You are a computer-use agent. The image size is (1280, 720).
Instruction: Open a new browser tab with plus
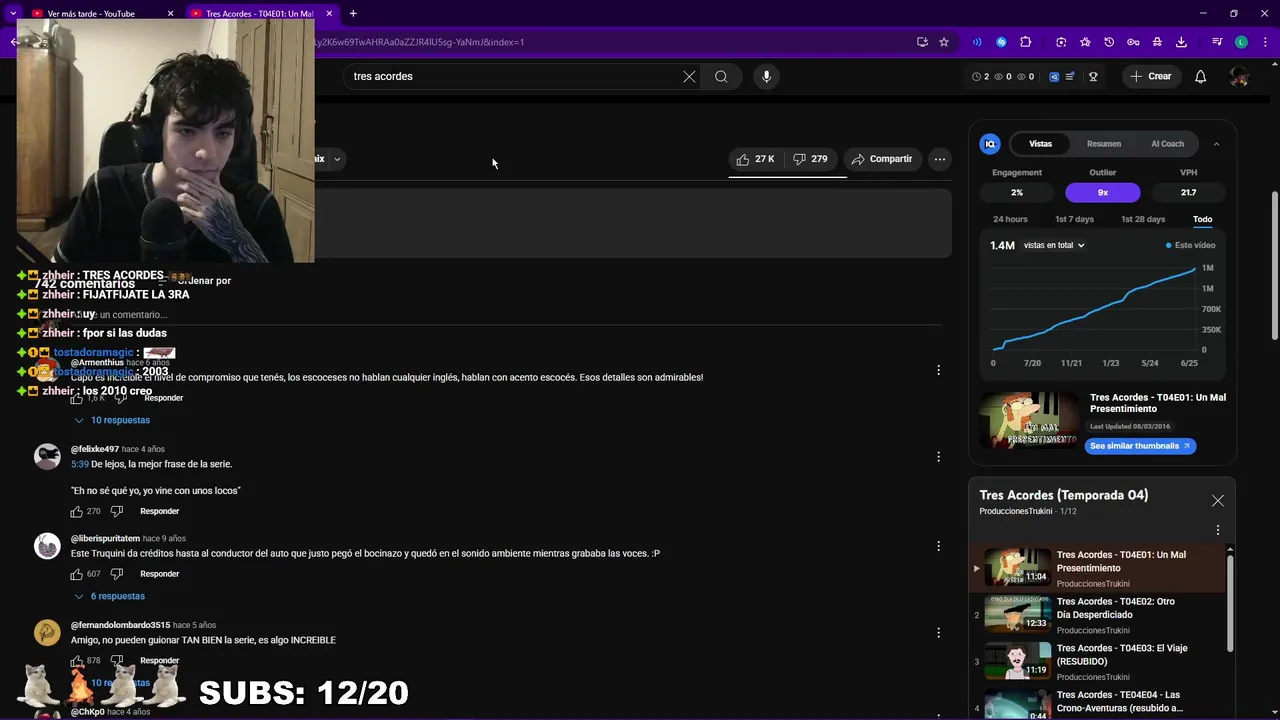(353, 14)
